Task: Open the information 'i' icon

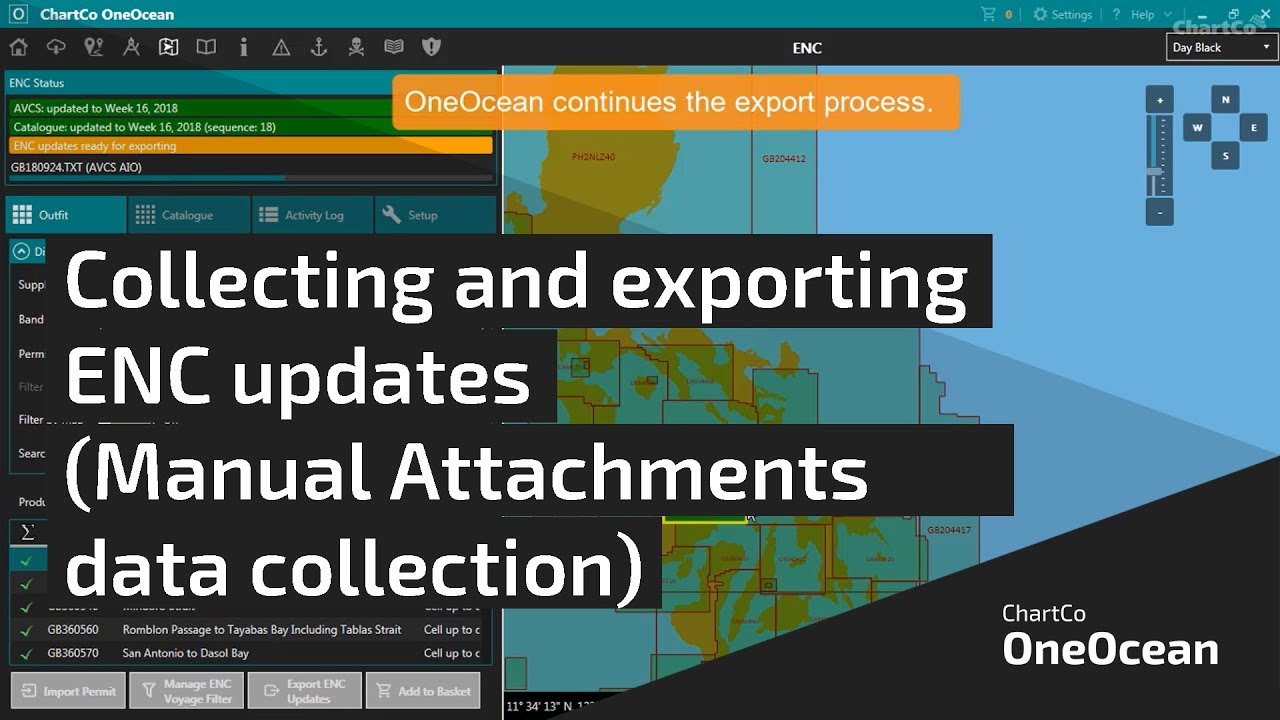Action: (243, 47)
